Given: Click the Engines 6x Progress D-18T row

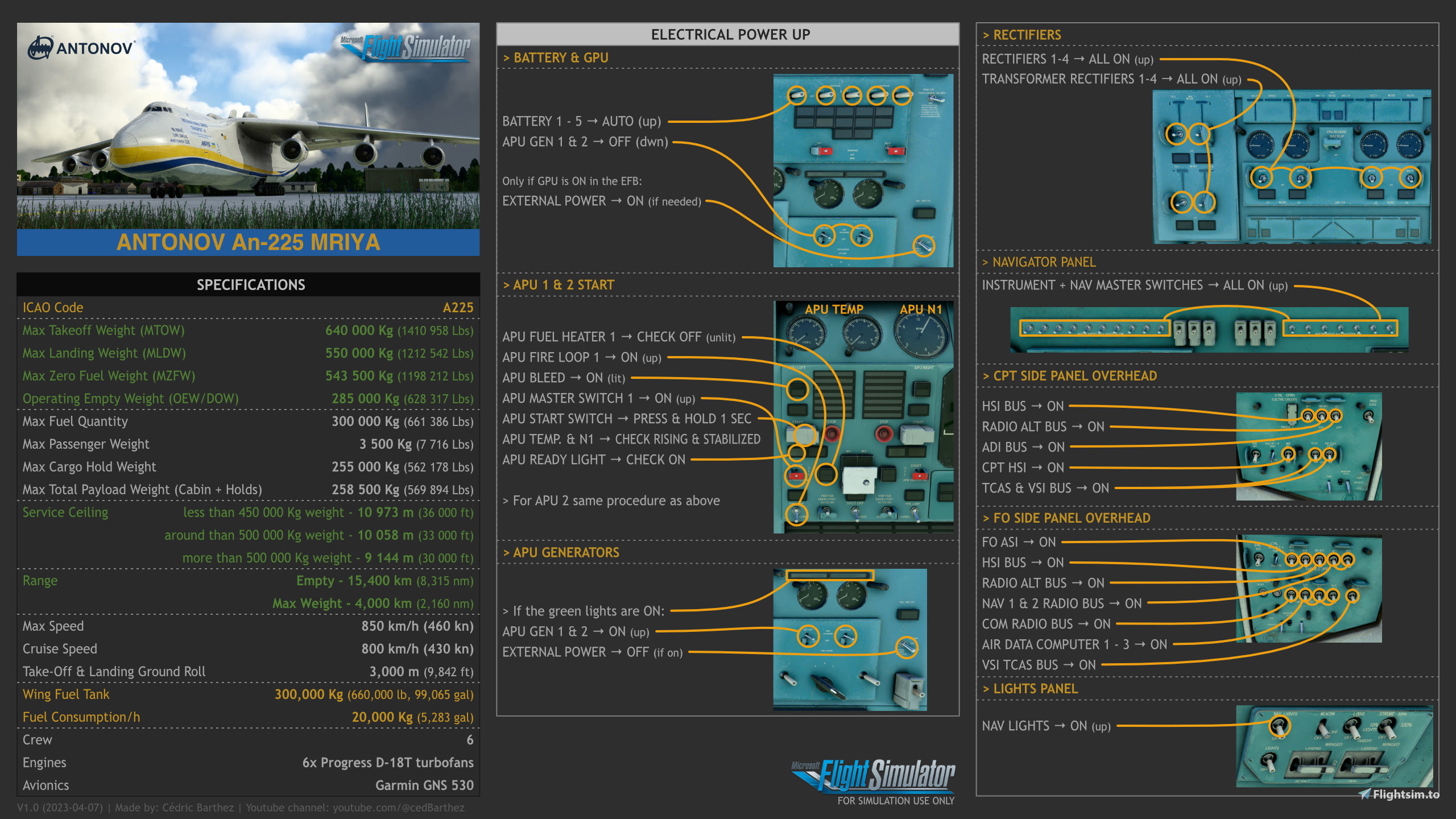Looking at the screenshot, I should 248,763.
